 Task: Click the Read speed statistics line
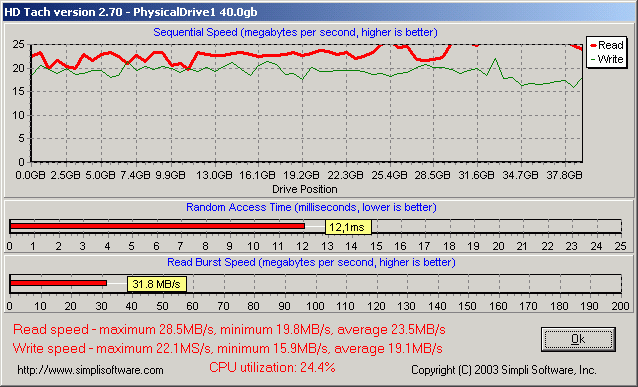[x=229, y=329]
